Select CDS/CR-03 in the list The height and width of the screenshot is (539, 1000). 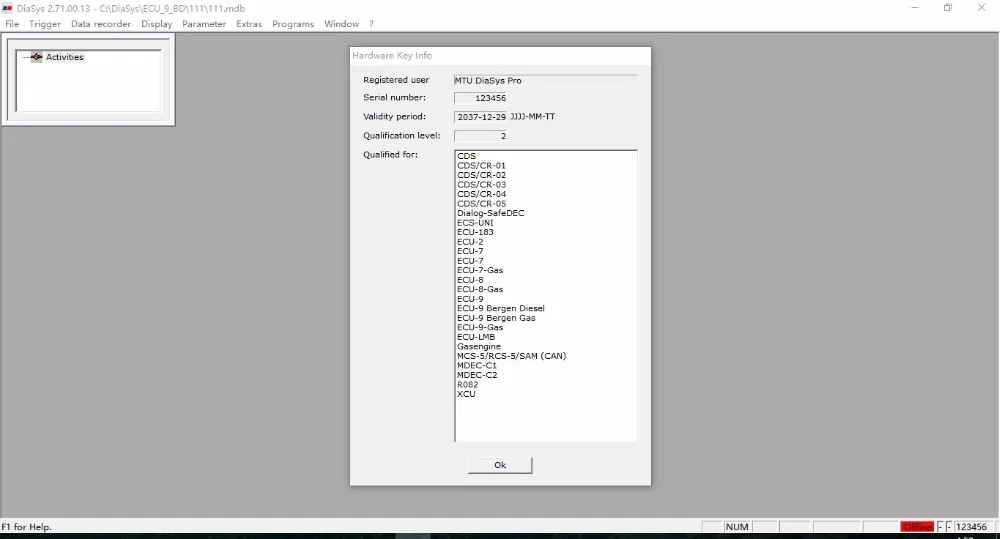coord(482,184)
